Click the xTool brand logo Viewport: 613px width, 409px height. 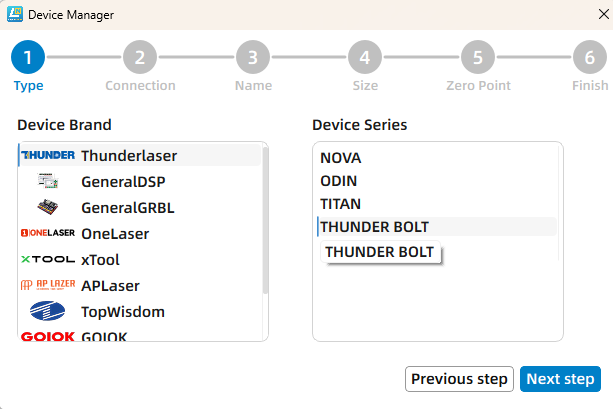coord(47,260)
